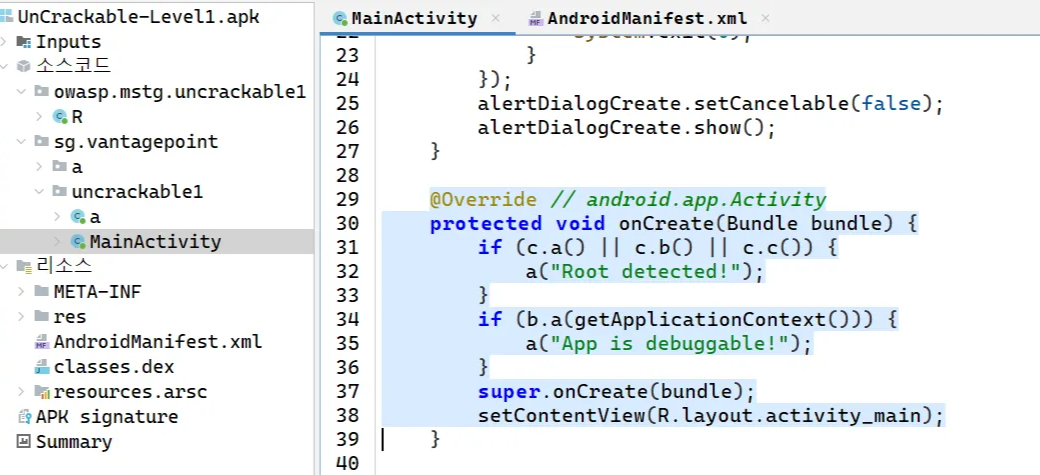Image resolution: width=1040 pixels, height=475 pixels.
Task: Select the Inputs tree row
Action: coord(157,42)
